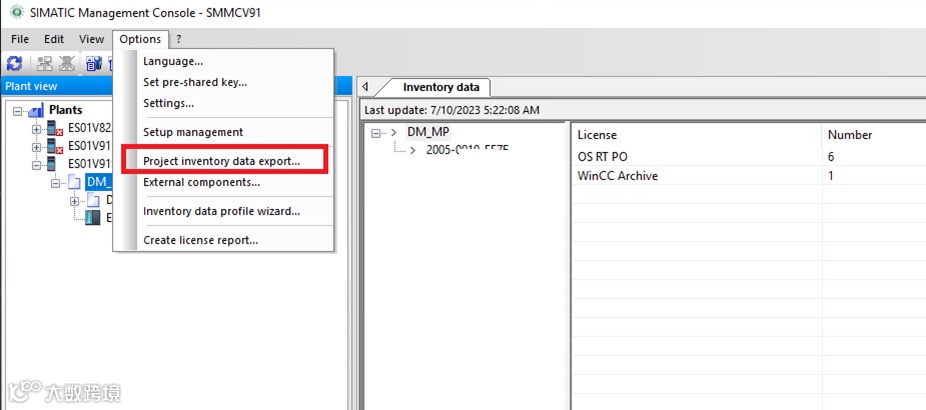Switch to the Inventory data tab
The width and height of the screenshot is (926, 410).
coord(441,87)
